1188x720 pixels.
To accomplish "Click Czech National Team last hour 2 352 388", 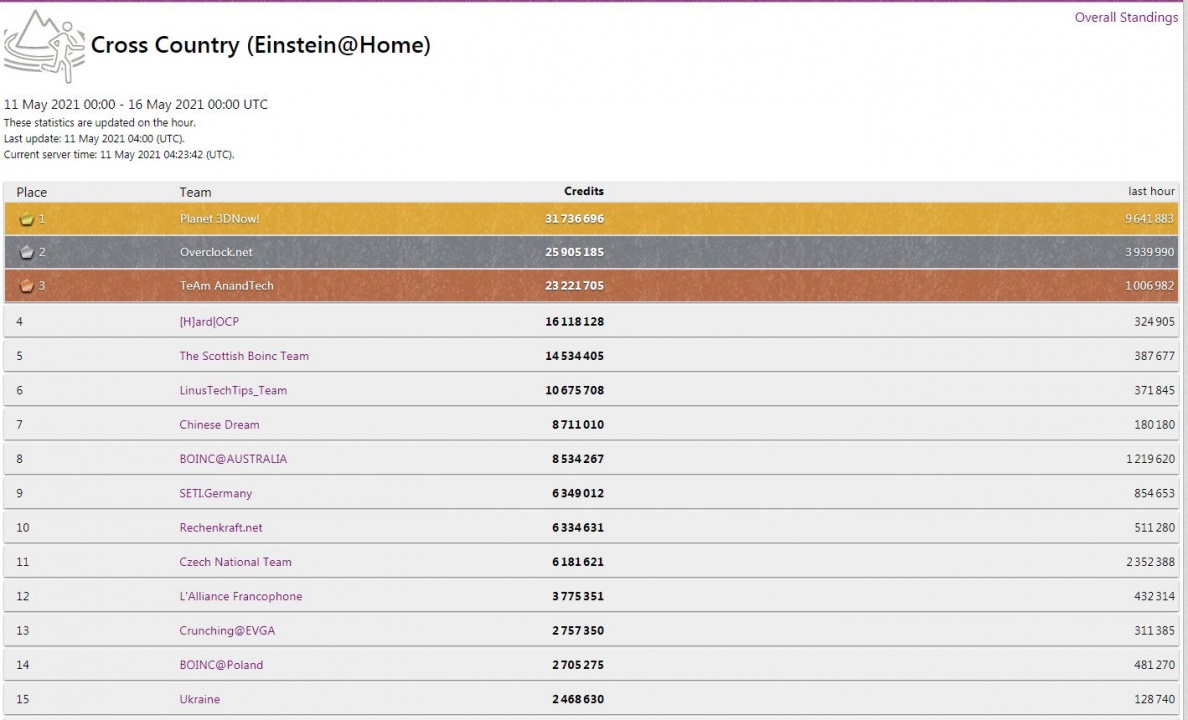I will pos(1150,562).
